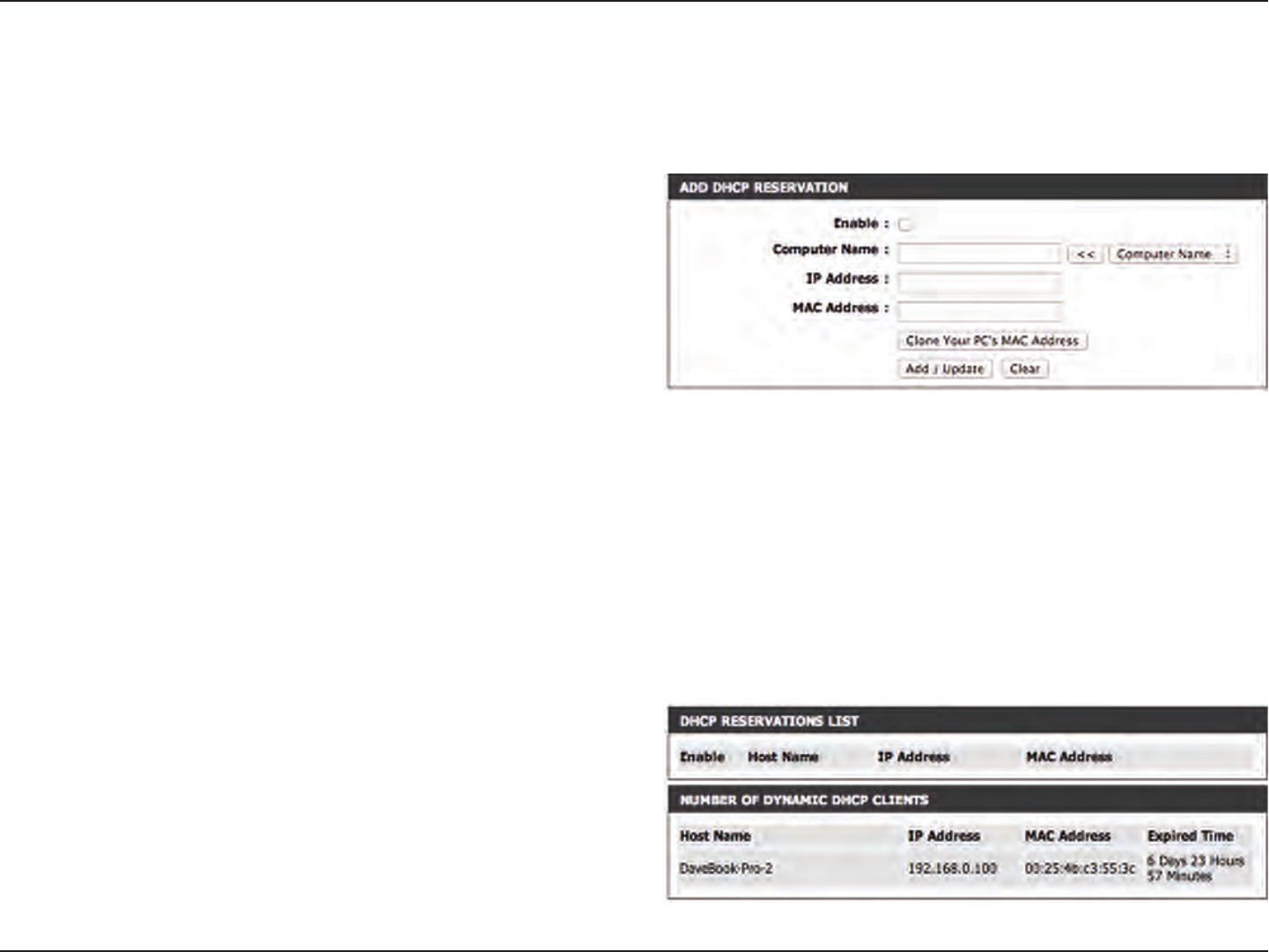Click the expired time 6 Days 23 Hours cell
This screenshot has height=952, width=1269.
(x=1195, y=868)
